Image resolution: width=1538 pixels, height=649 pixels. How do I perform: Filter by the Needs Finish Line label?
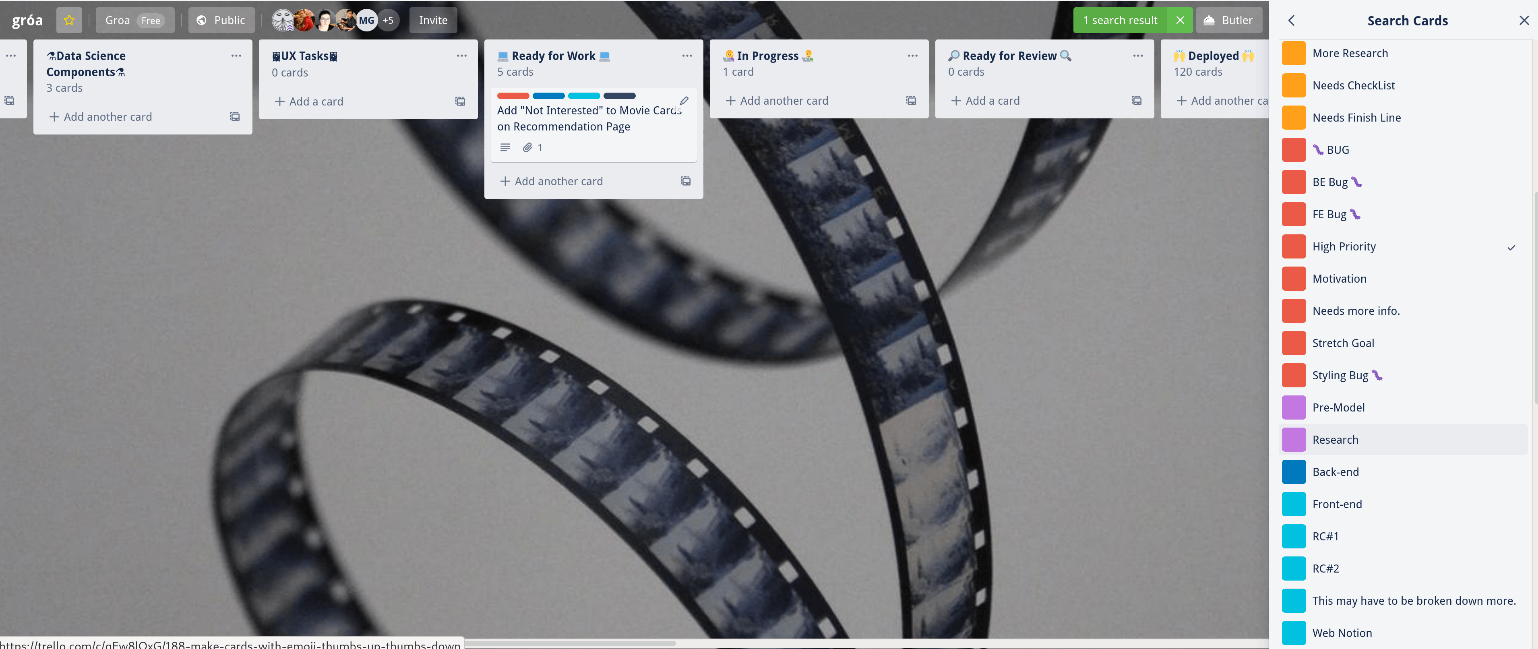tap(1404, 117)
